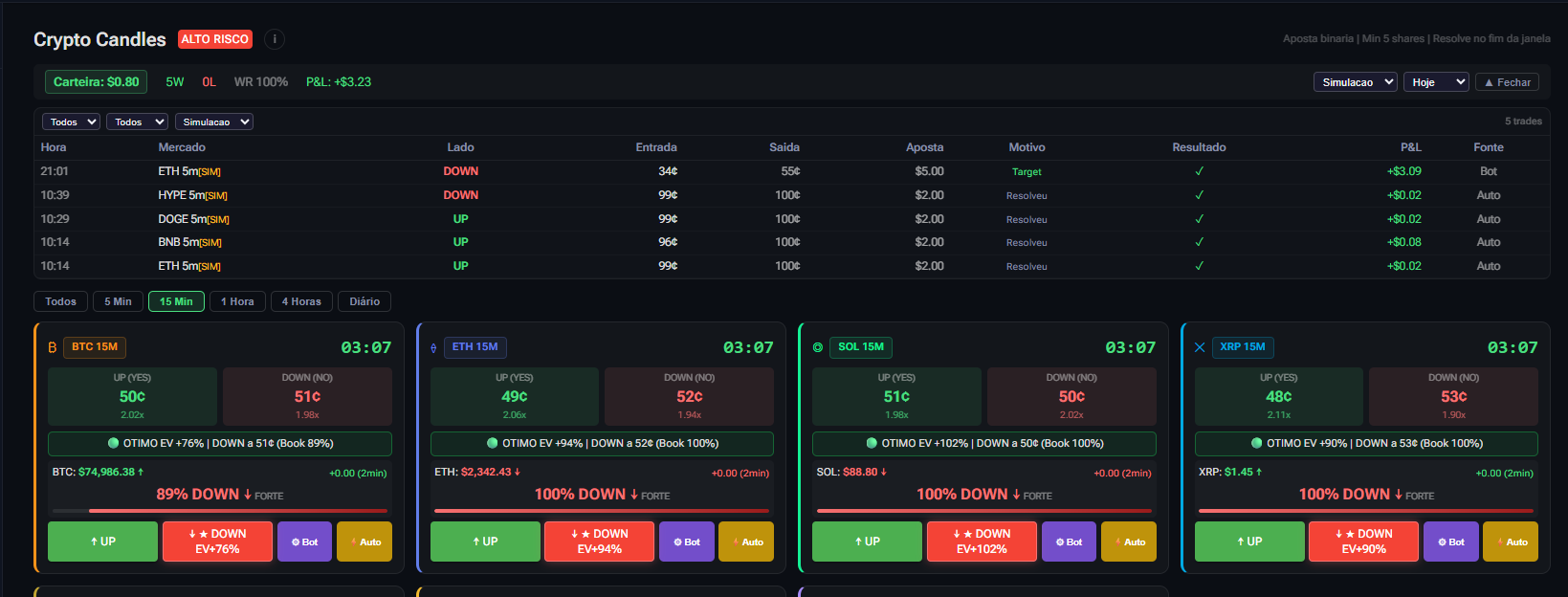The height and width of the screenshot is (597, 1568).
Task: Click the Resultado column header
Action: [1199, 147]
